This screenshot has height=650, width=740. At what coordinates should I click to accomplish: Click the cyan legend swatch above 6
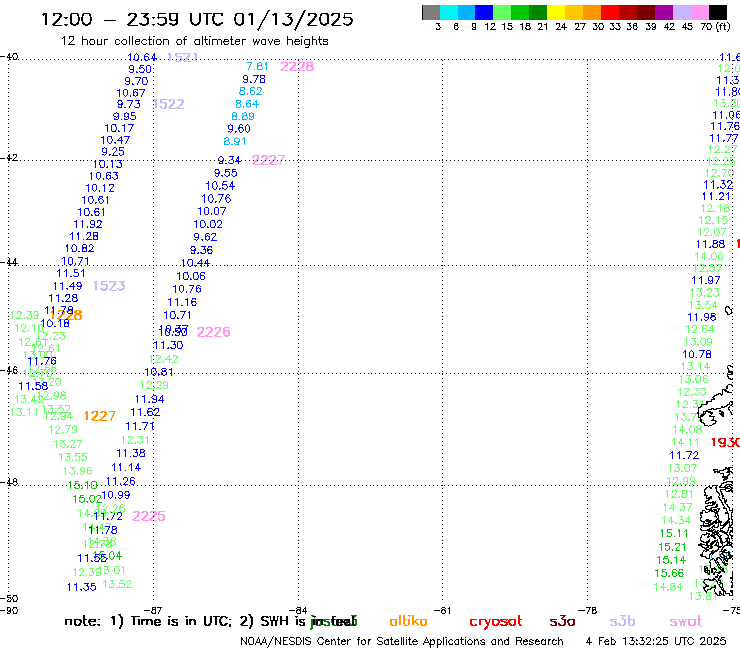click(x=449, y=12)
